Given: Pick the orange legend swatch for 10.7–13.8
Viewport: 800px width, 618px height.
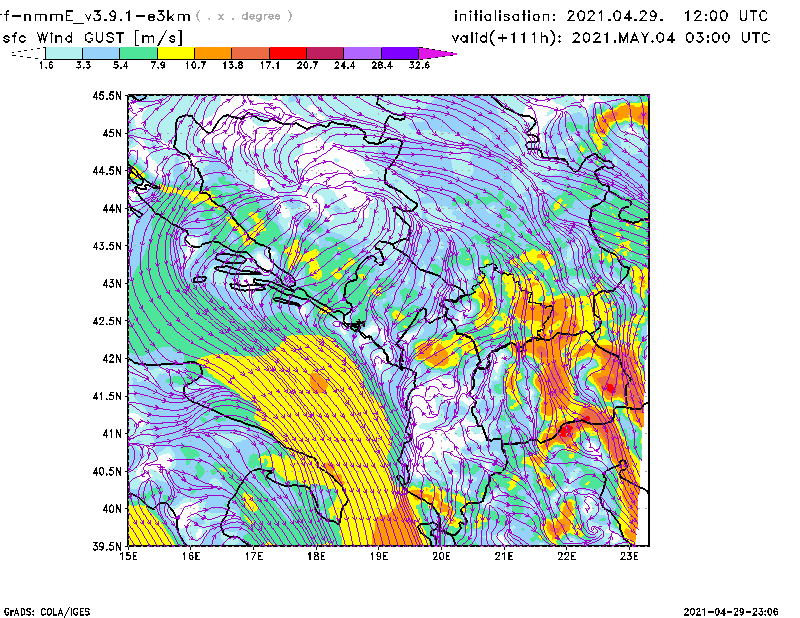Looking at the screenshot, I should pos(213,53).
